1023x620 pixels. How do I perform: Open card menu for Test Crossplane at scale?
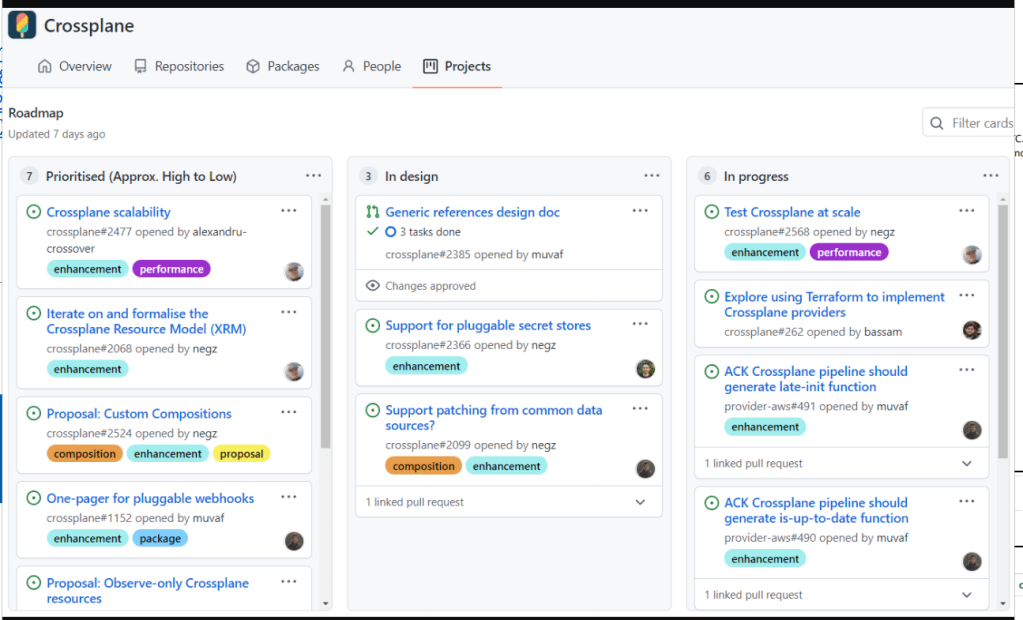coord(966,211)
